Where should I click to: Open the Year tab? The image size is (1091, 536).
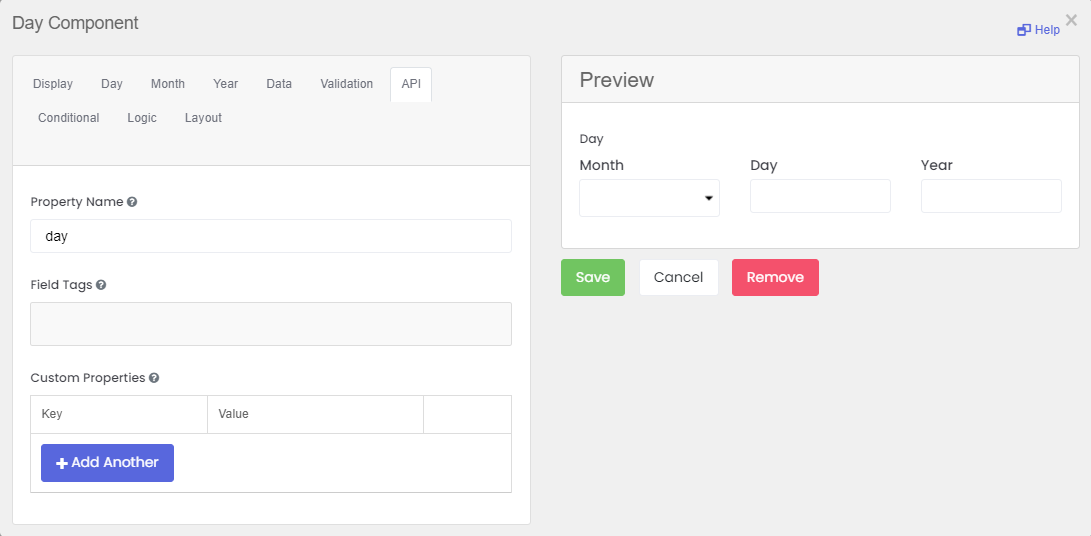coord(225,84)
